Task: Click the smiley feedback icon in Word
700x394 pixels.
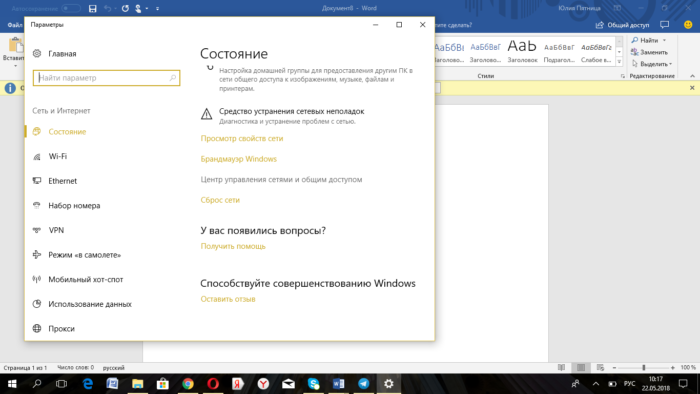Action: (x=688, y=25)
